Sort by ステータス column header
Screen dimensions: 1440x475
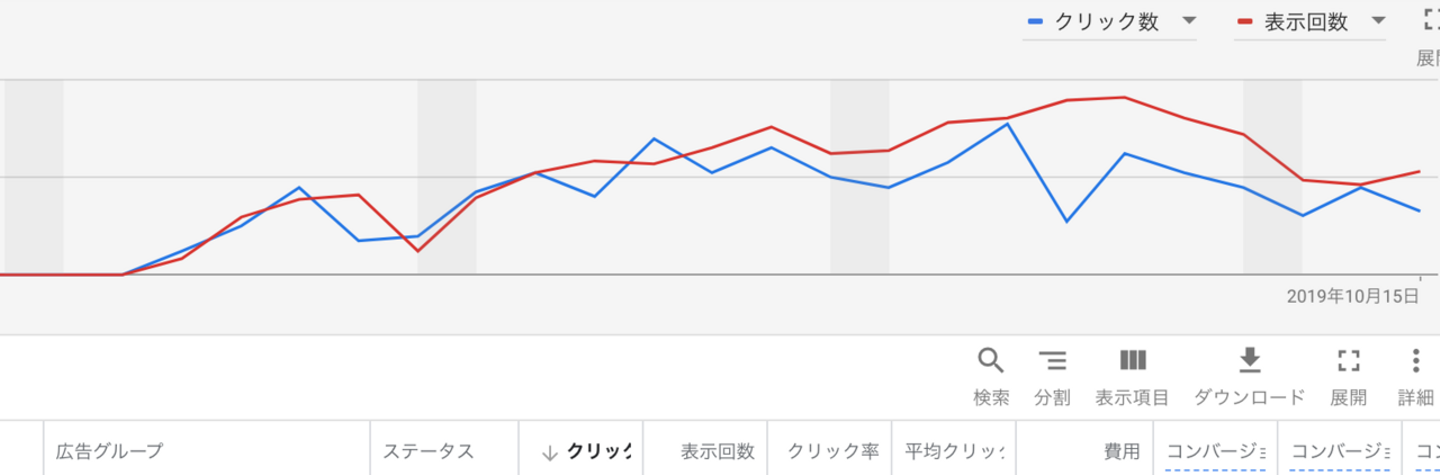[428, 452]
